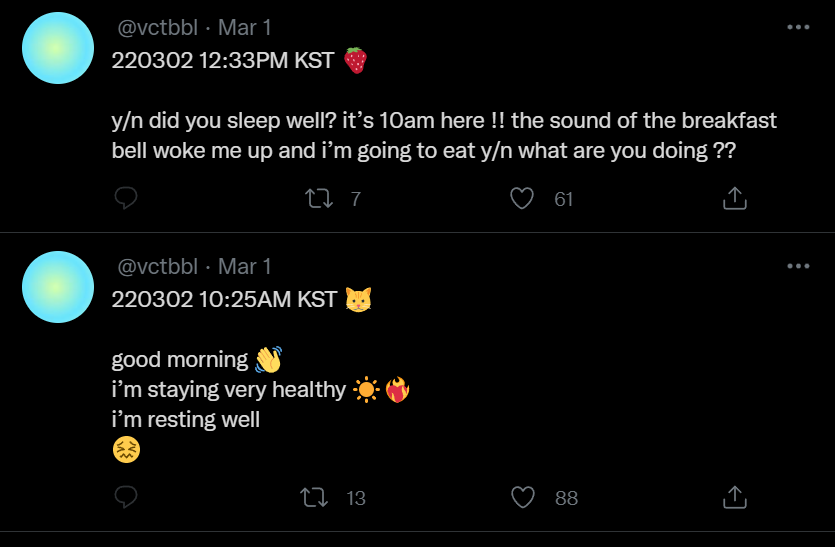Open the tweet text 'i'm resting well'
The image size is (835, 547).
186,420
